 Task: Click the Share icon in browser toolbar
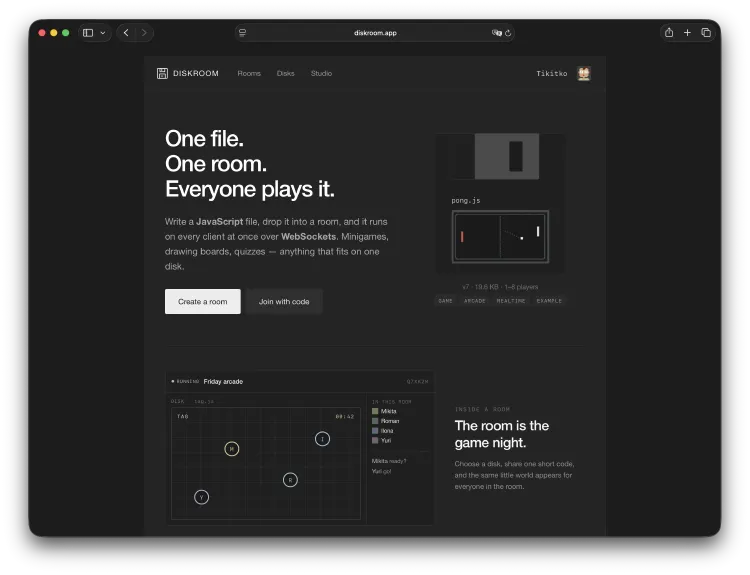coord(669,33)
